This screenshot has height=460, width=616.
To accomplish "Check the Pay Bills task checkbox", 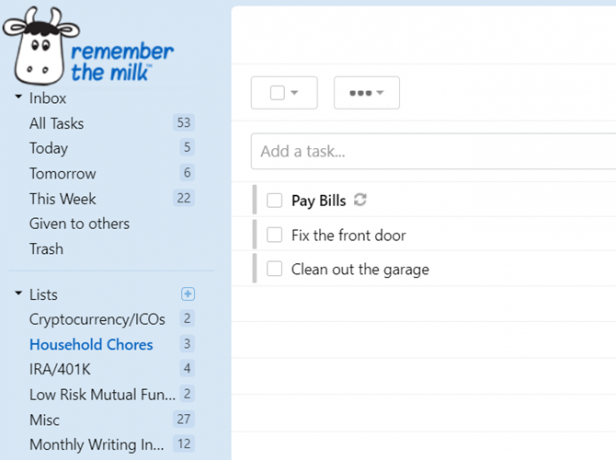I will click(x=274, y=200).
